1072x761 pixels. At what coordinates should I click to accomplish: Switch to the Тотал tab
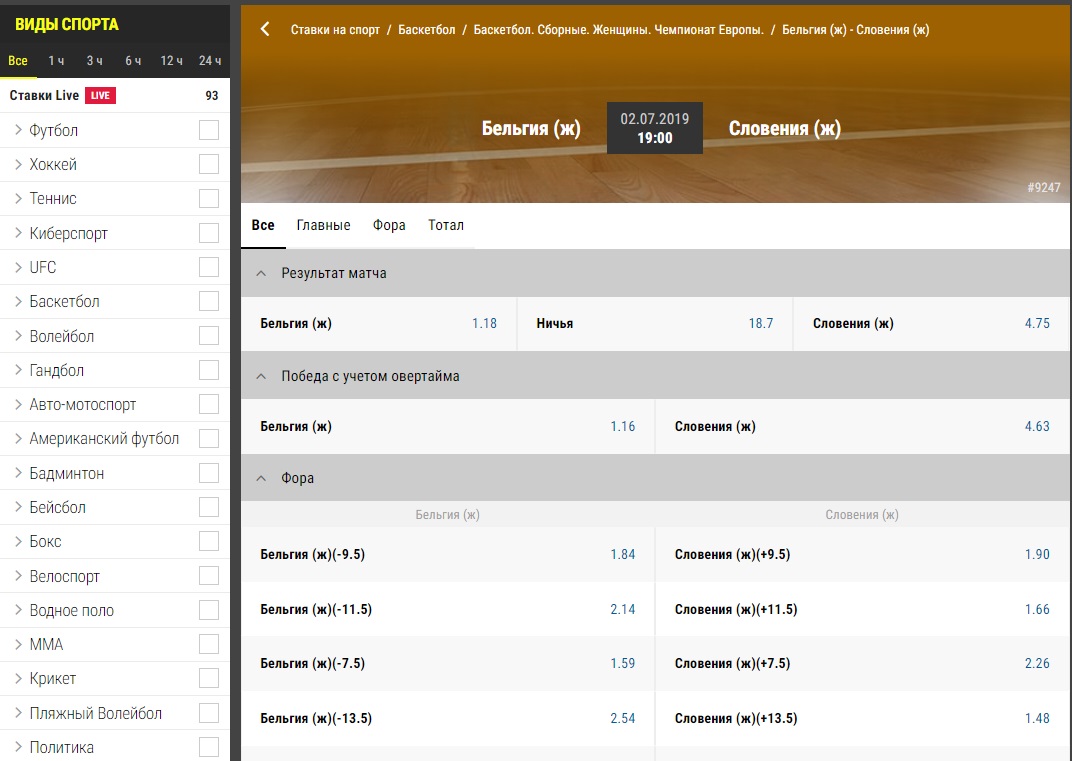pos(446,225)
